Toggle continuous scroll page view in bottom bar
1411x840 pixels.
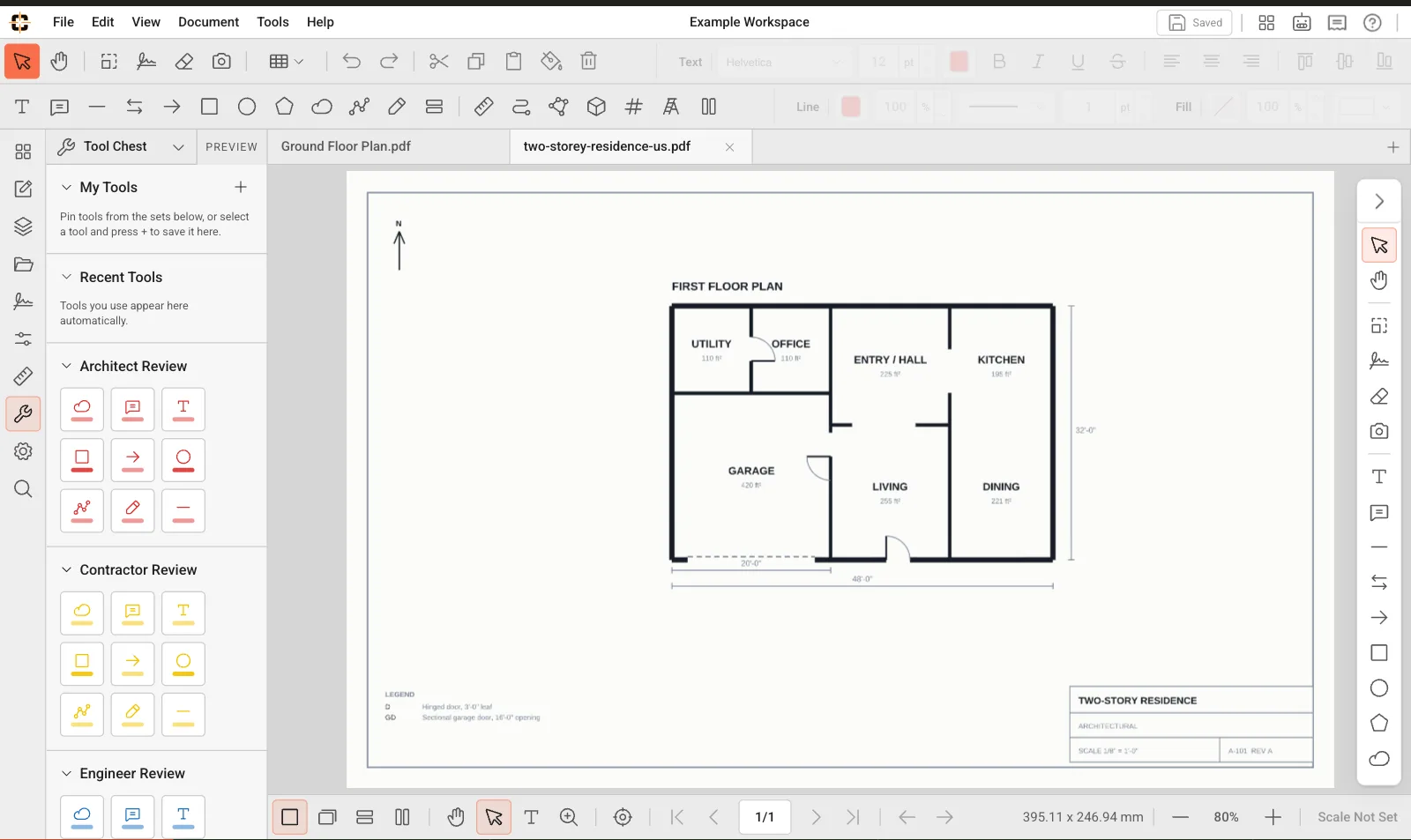365,817
